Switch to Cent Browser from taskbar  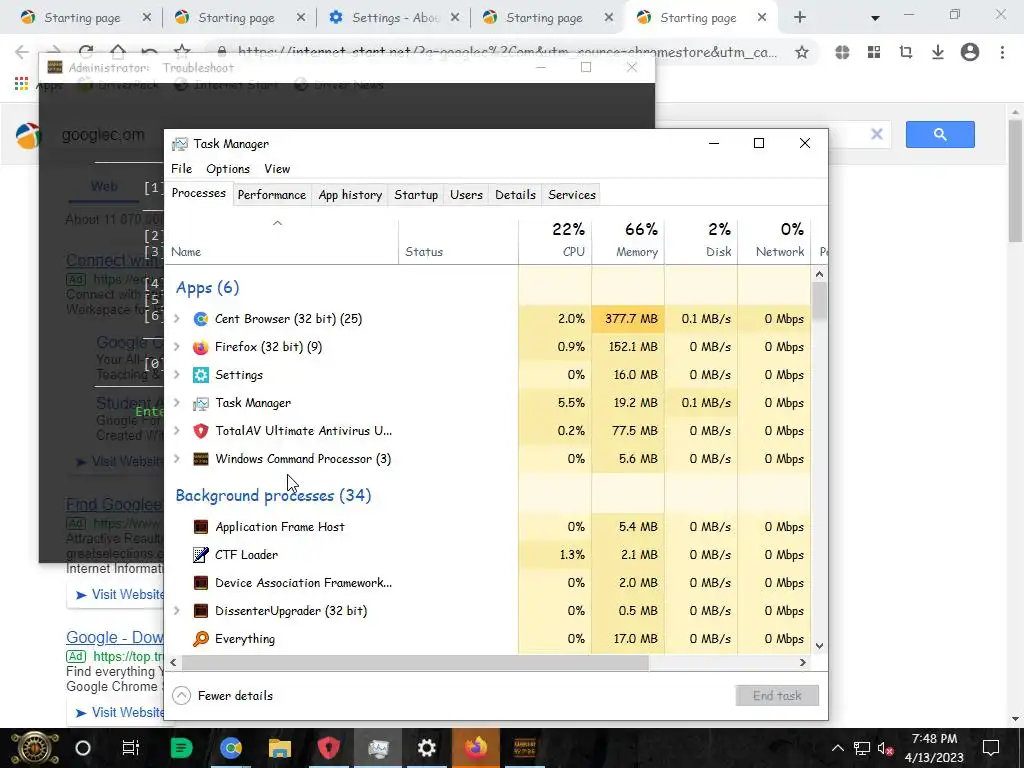(231, 748)
